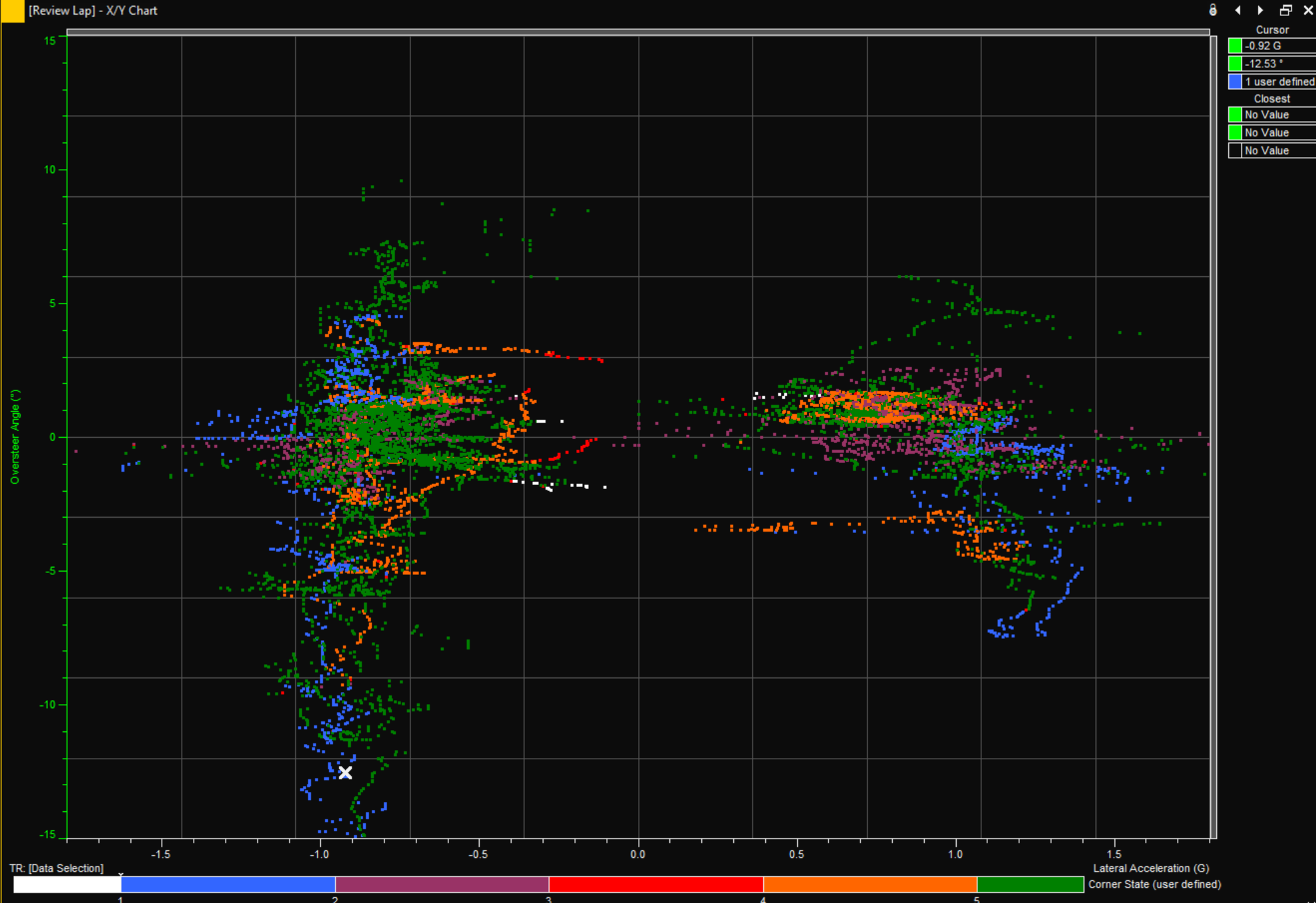Click the Lateral Acceleration (G) axis label
The width and height of the screenshot is (1316, 903).
[1150, 868]
